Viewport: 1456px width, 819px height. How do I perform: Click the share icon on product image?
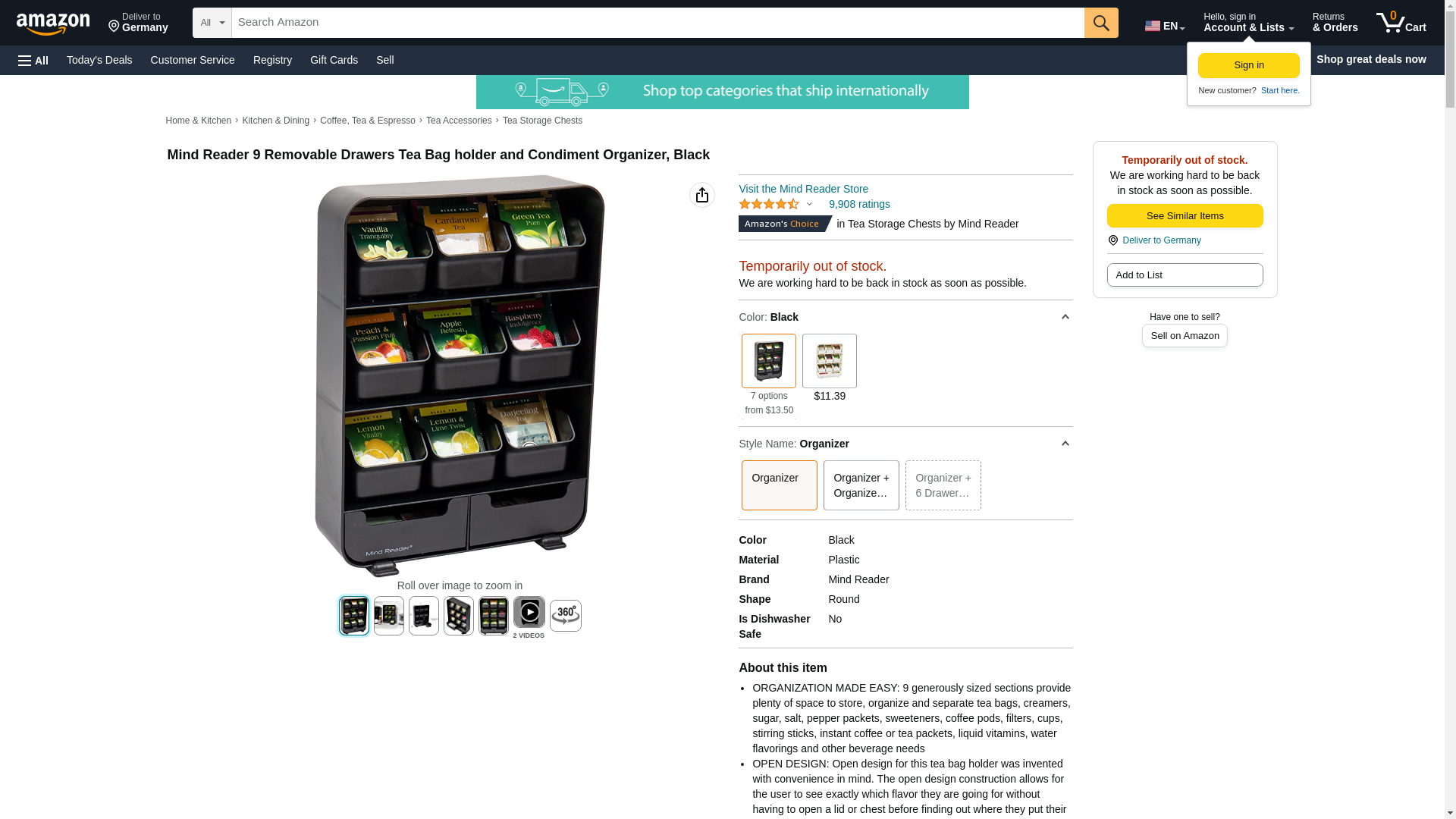[702, 195]
